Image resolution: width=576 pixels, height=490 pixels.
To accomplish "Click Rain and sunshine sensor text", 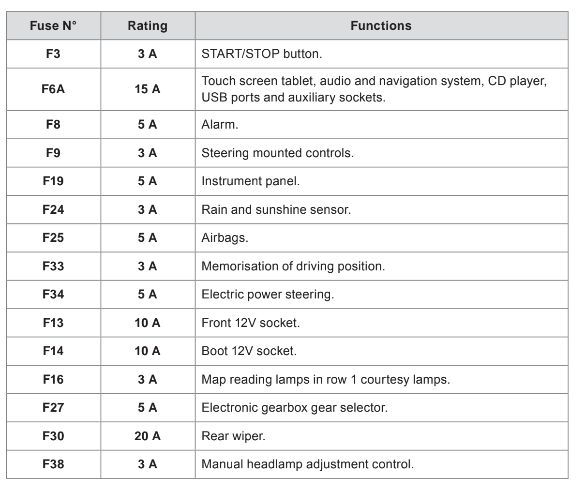I will [276, 210].
